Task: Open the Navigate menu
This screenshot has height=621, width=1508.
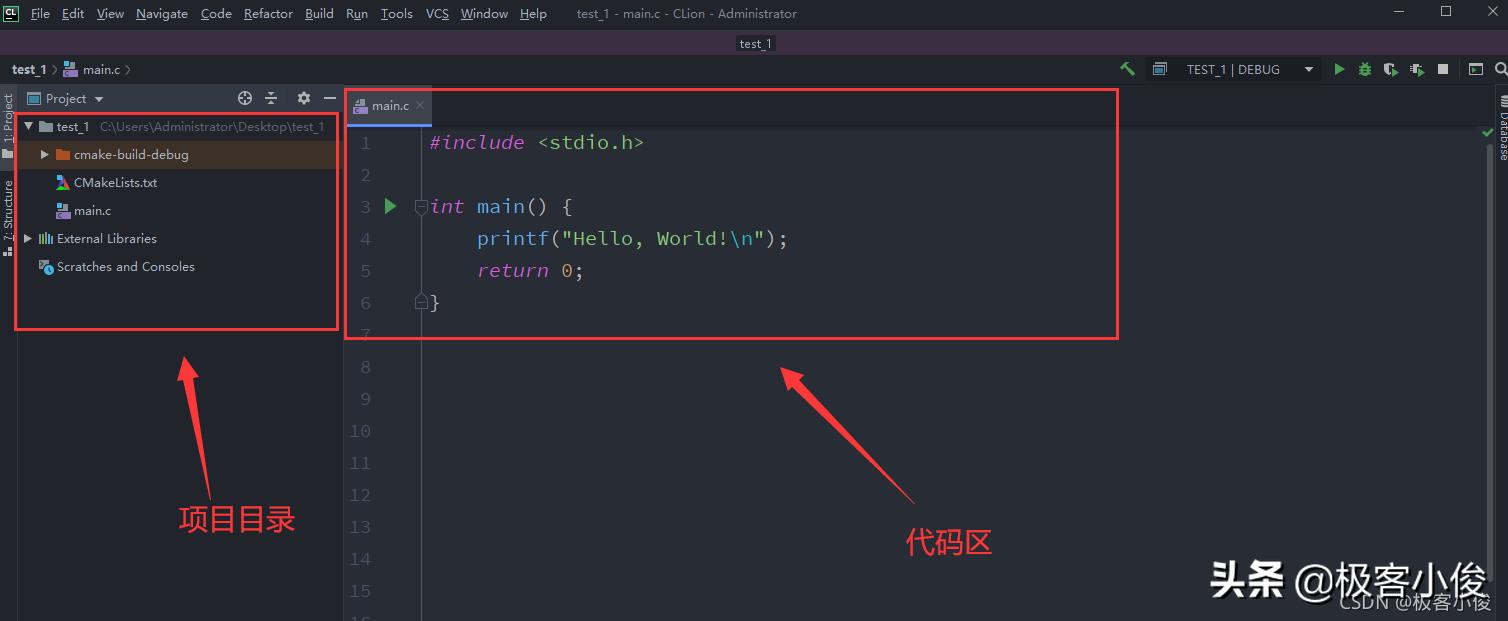Action: point(162,14)
